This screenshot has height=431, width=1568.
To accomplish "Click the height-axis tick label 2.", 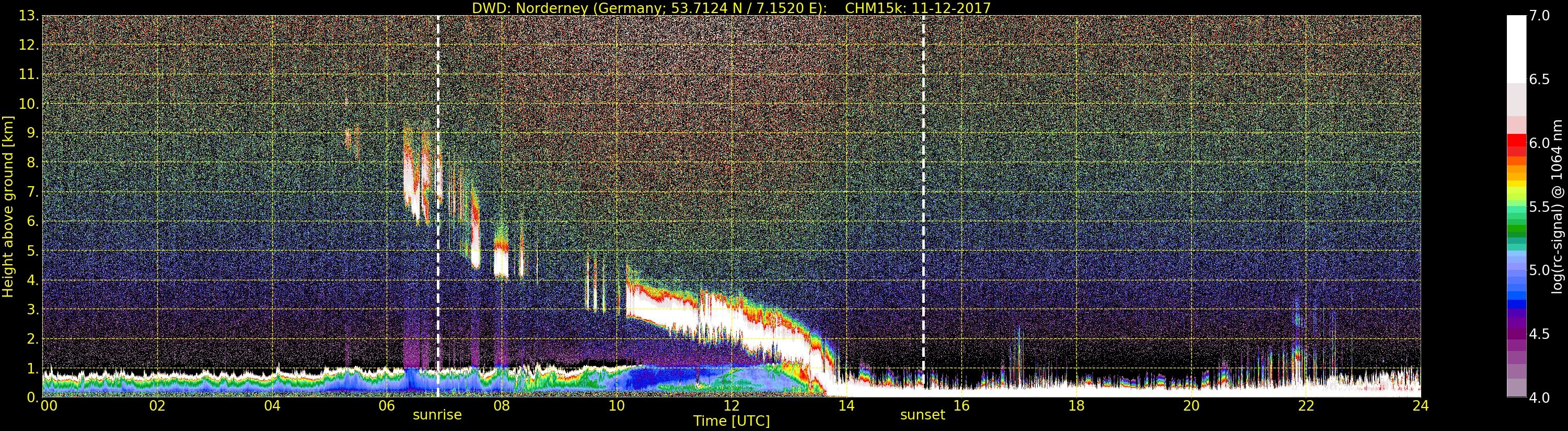I will pos(32,338).
